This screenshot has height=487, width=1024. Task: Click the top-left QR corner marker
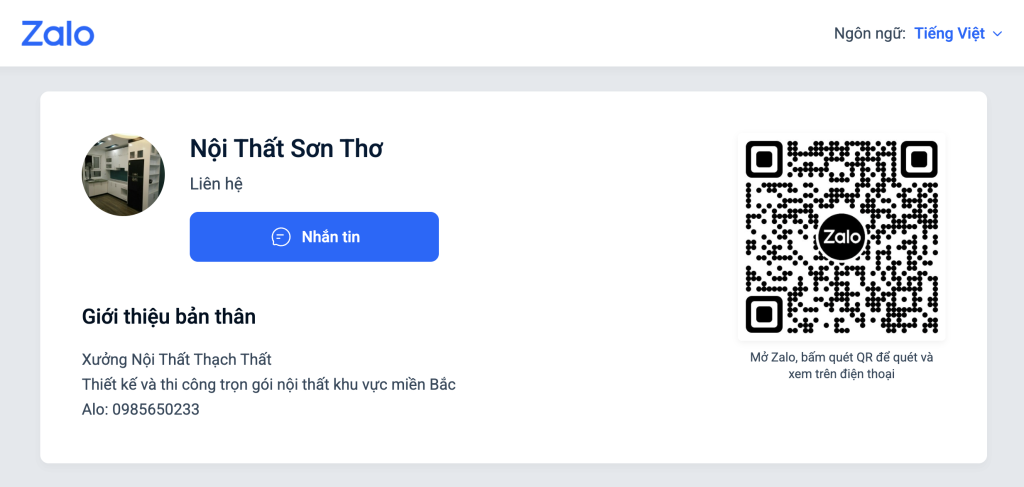[x=764, y=159]
